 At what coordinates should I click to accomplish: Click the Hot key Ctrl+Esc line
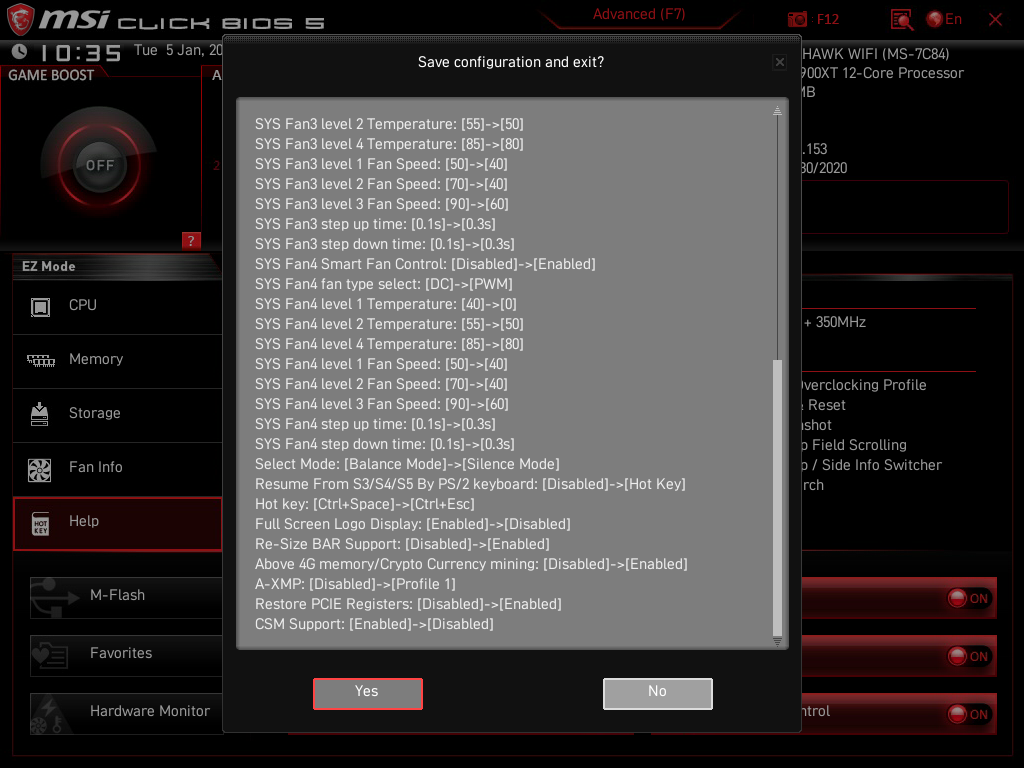point(364,504)
